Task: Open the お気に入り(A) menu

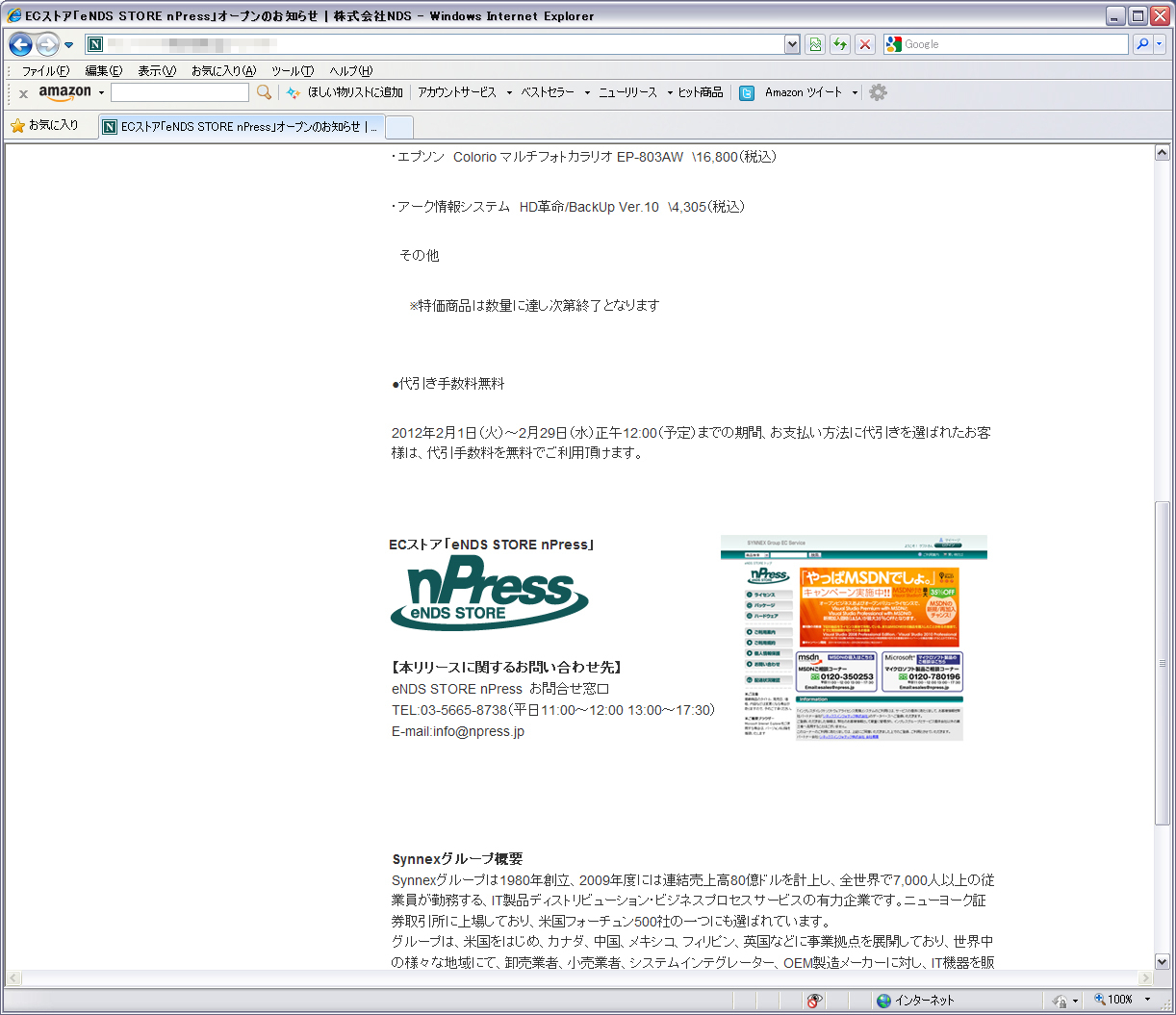Action: [x=223, y=71]
